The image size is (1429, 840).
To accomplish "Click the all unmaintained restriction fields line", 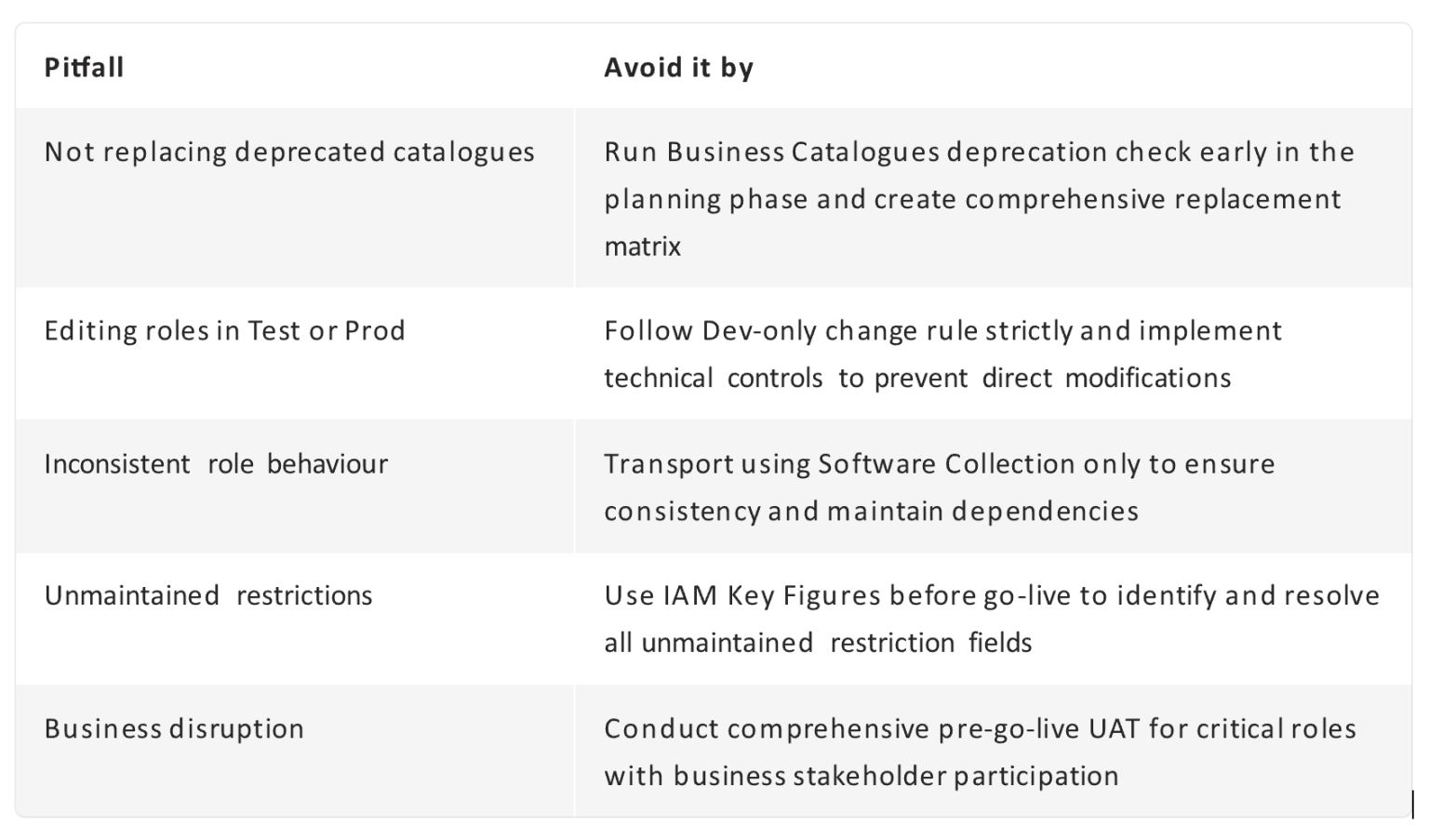I will [818, 643].
